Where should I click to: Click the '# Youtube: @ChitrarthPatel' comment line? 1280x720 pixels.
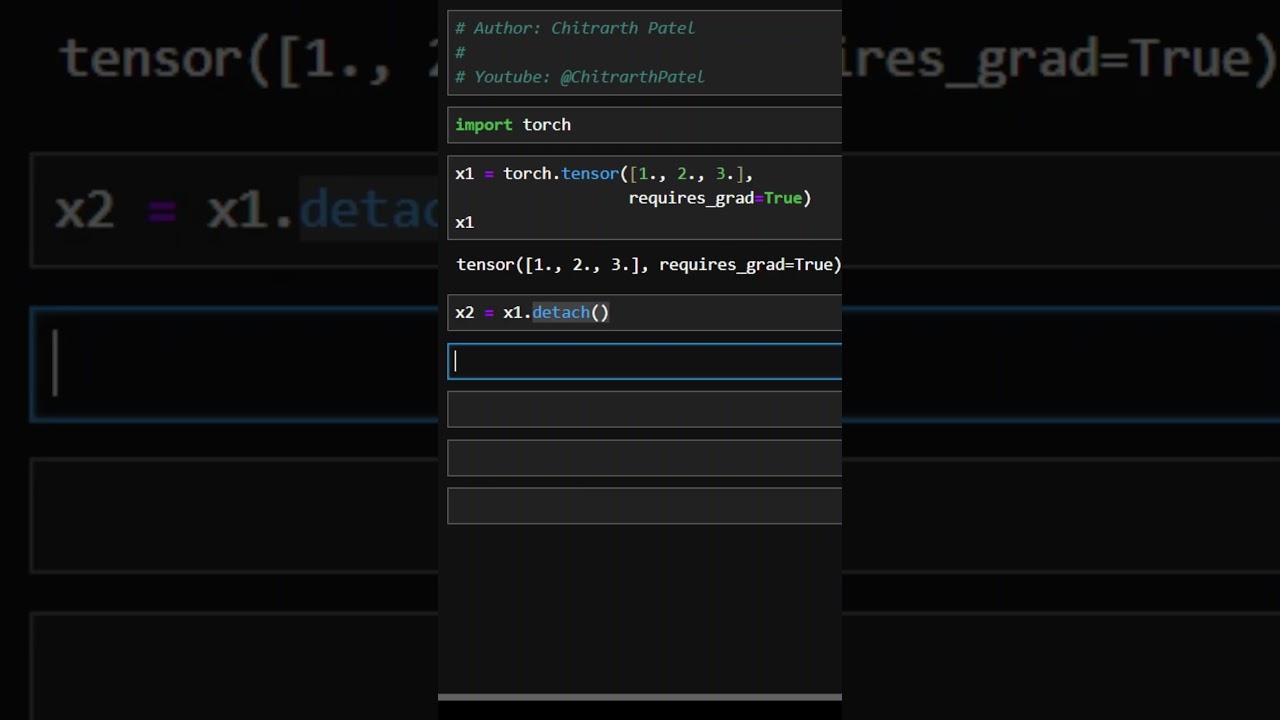click(580, 77)
